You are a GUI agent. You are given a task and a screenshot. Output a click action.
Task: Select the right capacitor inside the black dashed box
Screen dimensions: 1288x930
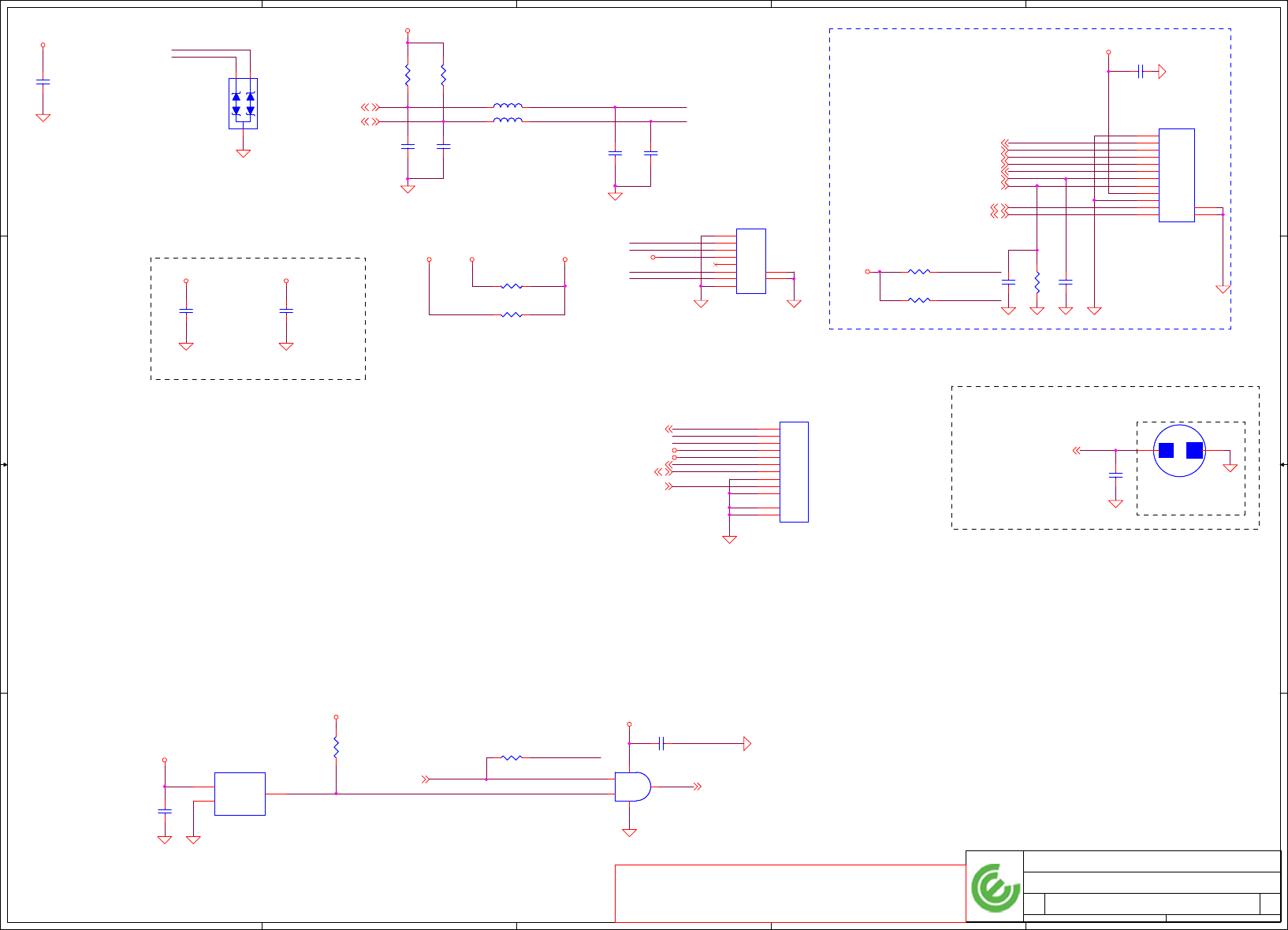coord(286,311)
